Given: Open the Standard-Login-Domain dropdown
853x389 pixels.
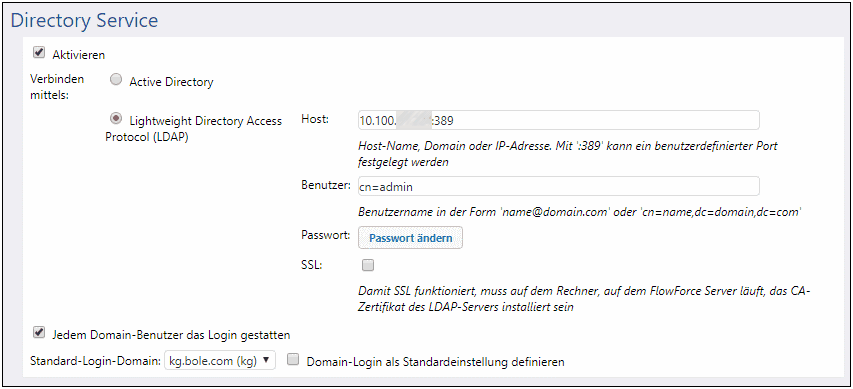Looking at the screenshot, I should click(x=220, y=360).
